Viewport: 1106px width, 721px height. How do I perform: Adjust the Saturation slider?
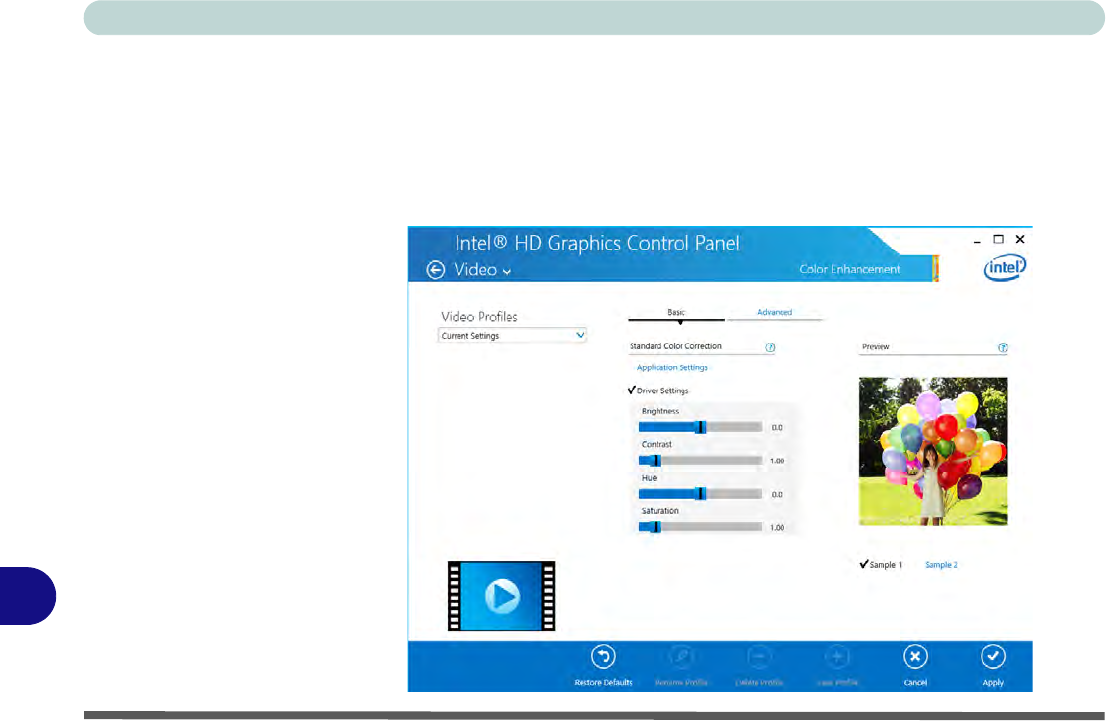point(700,527)
